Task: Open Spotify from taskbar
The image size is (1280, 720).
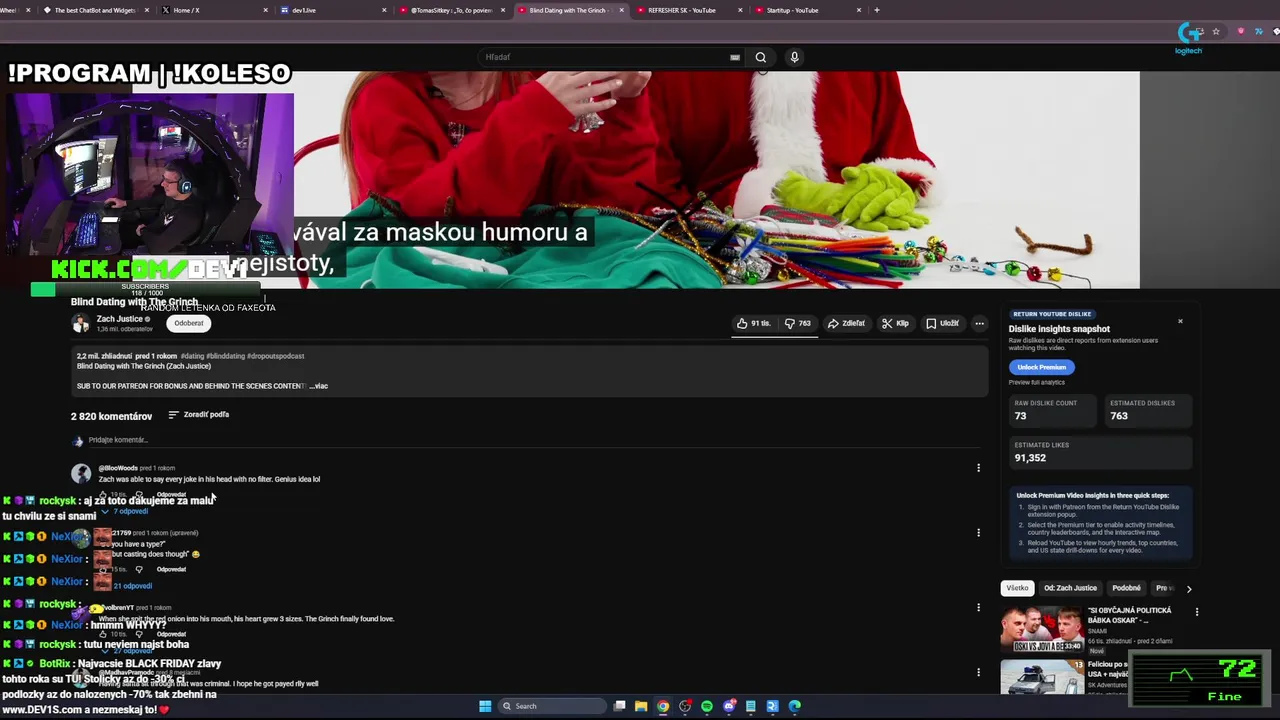Action: pyautogui.click(x=707, y=706)
